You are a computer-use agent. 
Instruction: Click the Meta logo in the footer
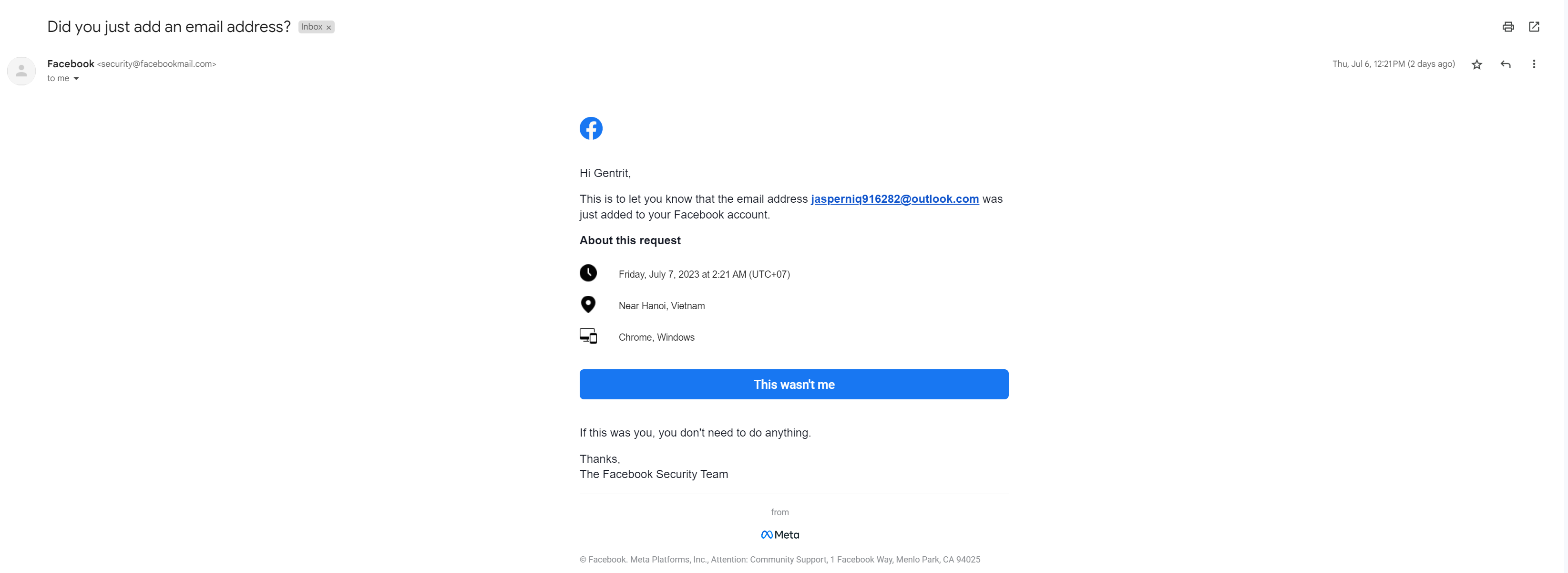780,535
